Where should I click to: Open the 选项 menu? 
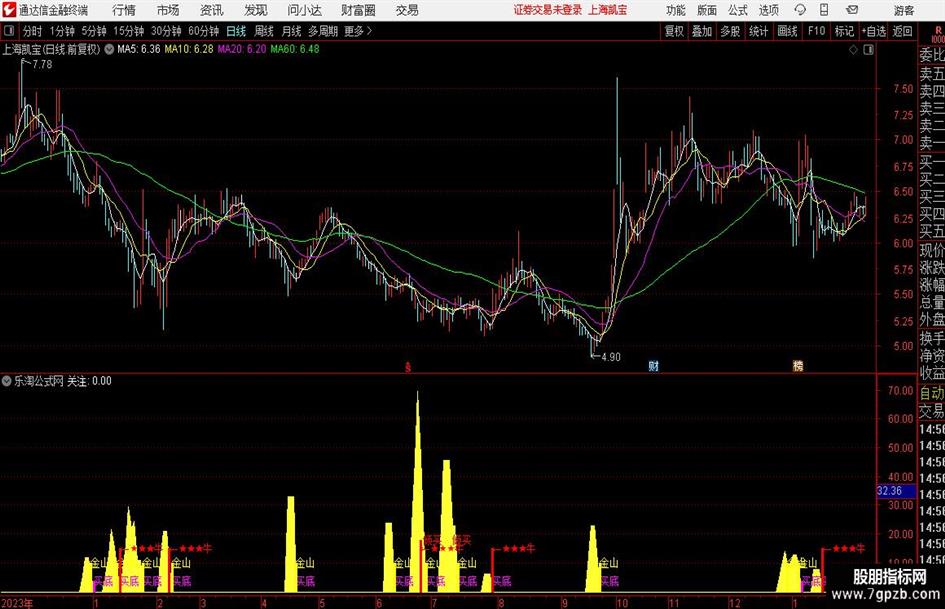(768, 10)
